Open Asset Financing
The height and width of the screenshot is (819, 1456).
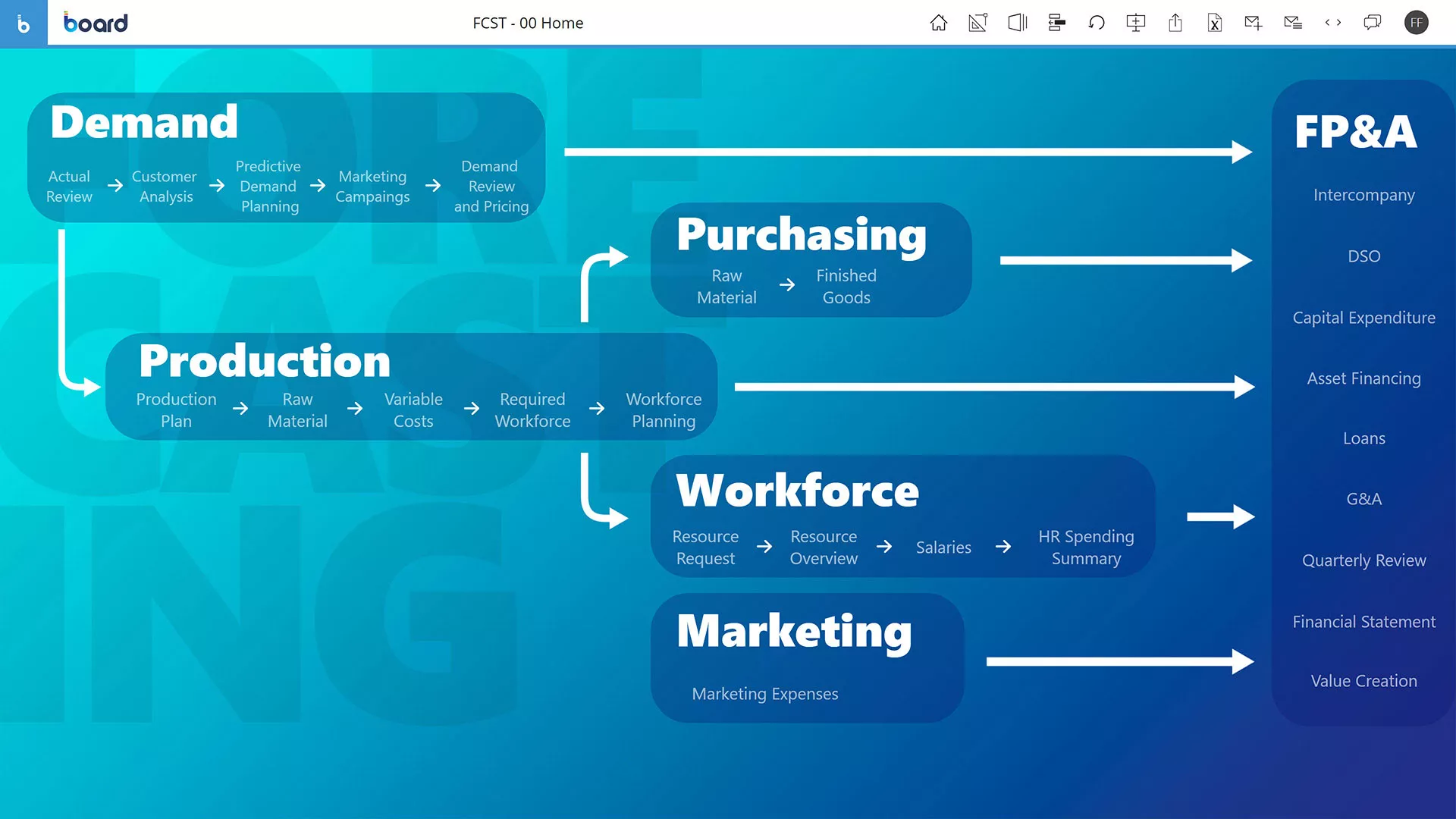pyautogui.click(x=1363, y=378)
